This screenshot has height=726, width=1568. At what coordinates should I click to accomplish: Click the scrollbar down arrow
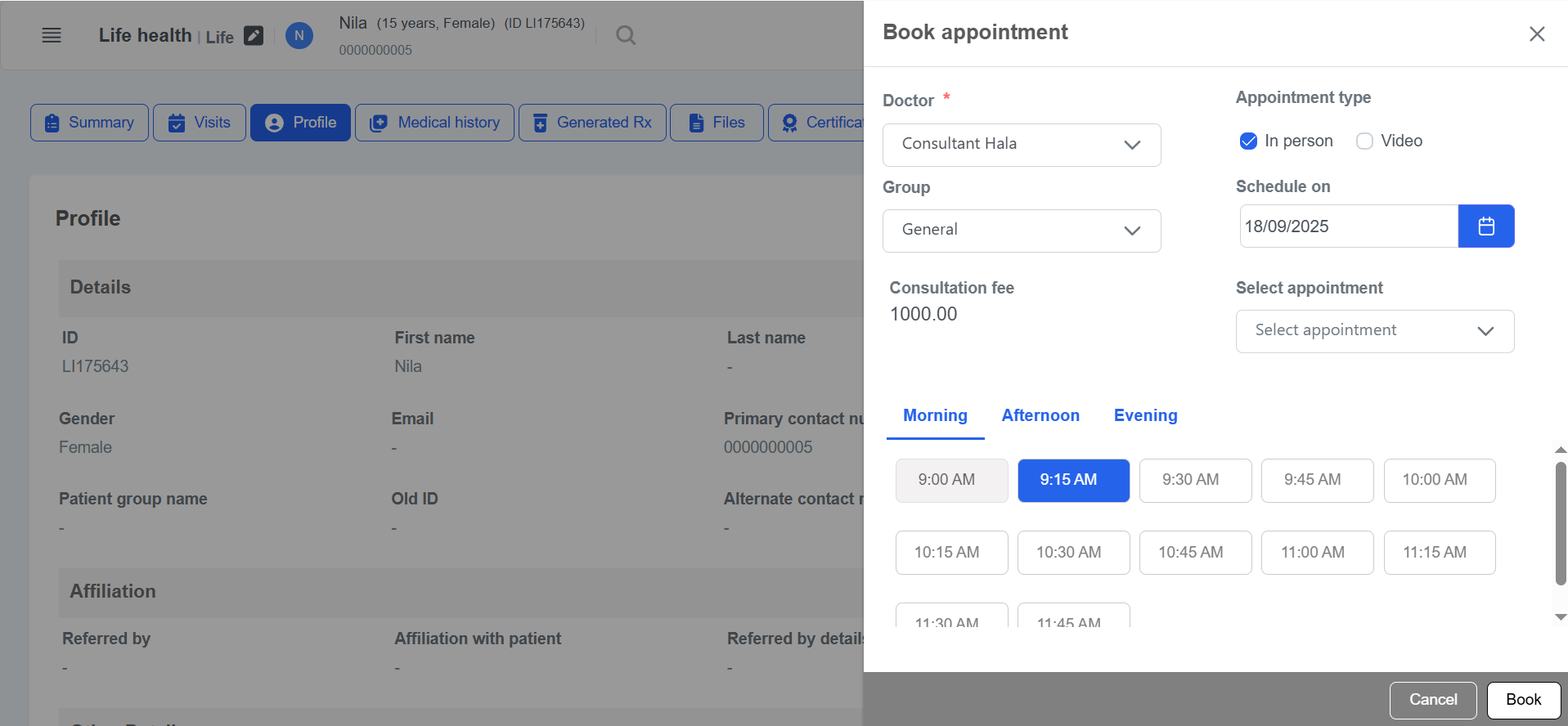pos(1561,617)
